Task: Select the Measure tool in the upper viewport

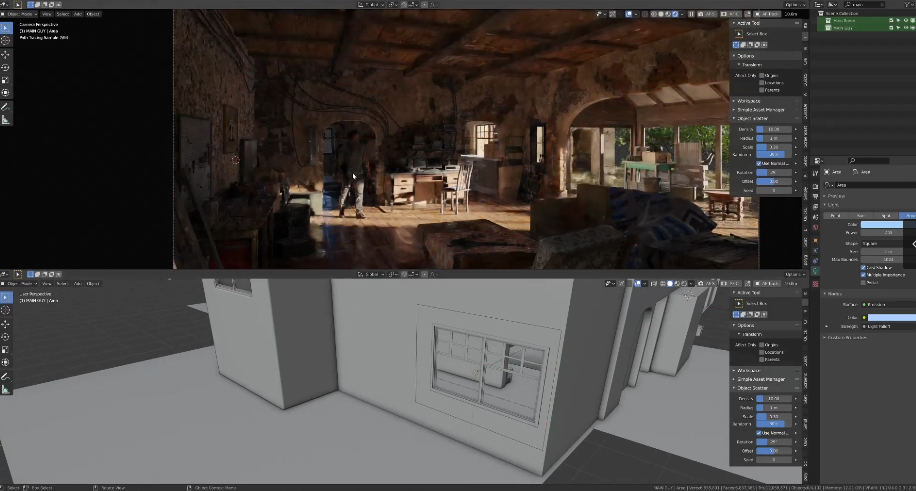Action: tap(6, 119)
